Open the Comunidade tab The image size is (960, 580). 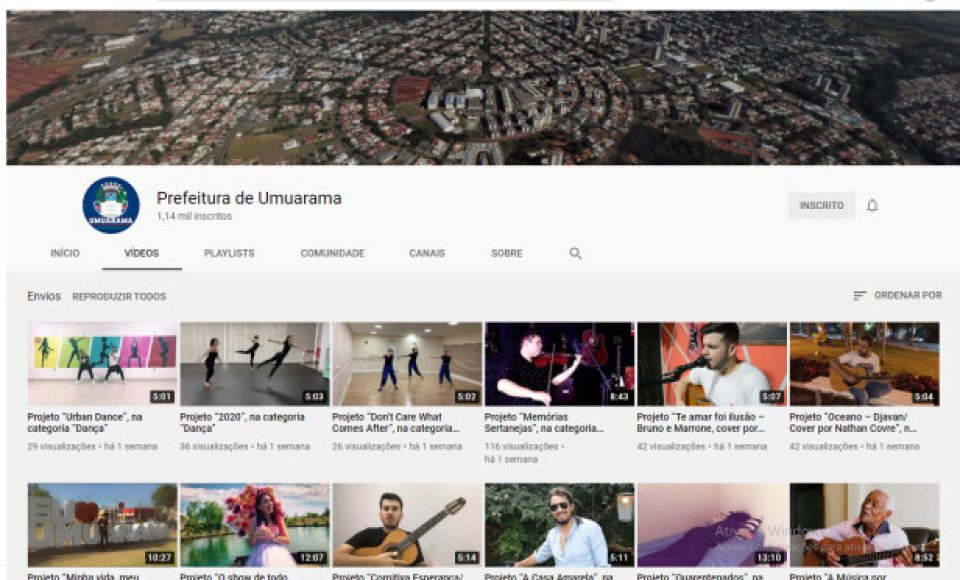[332, 253]
